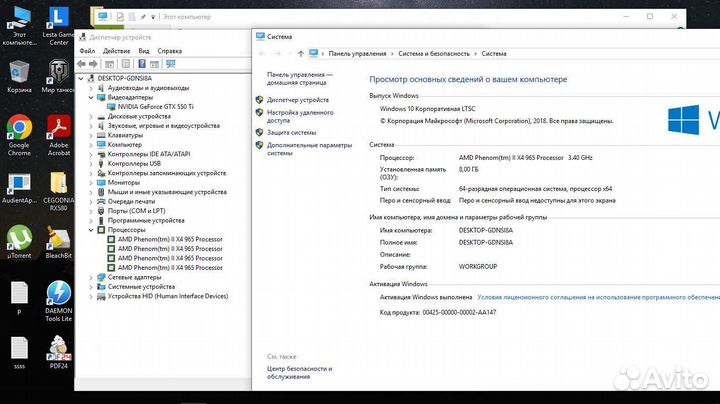720x404 pixels.
Task: Maximize the Этот компьютер explorer window
Action: 650,17
